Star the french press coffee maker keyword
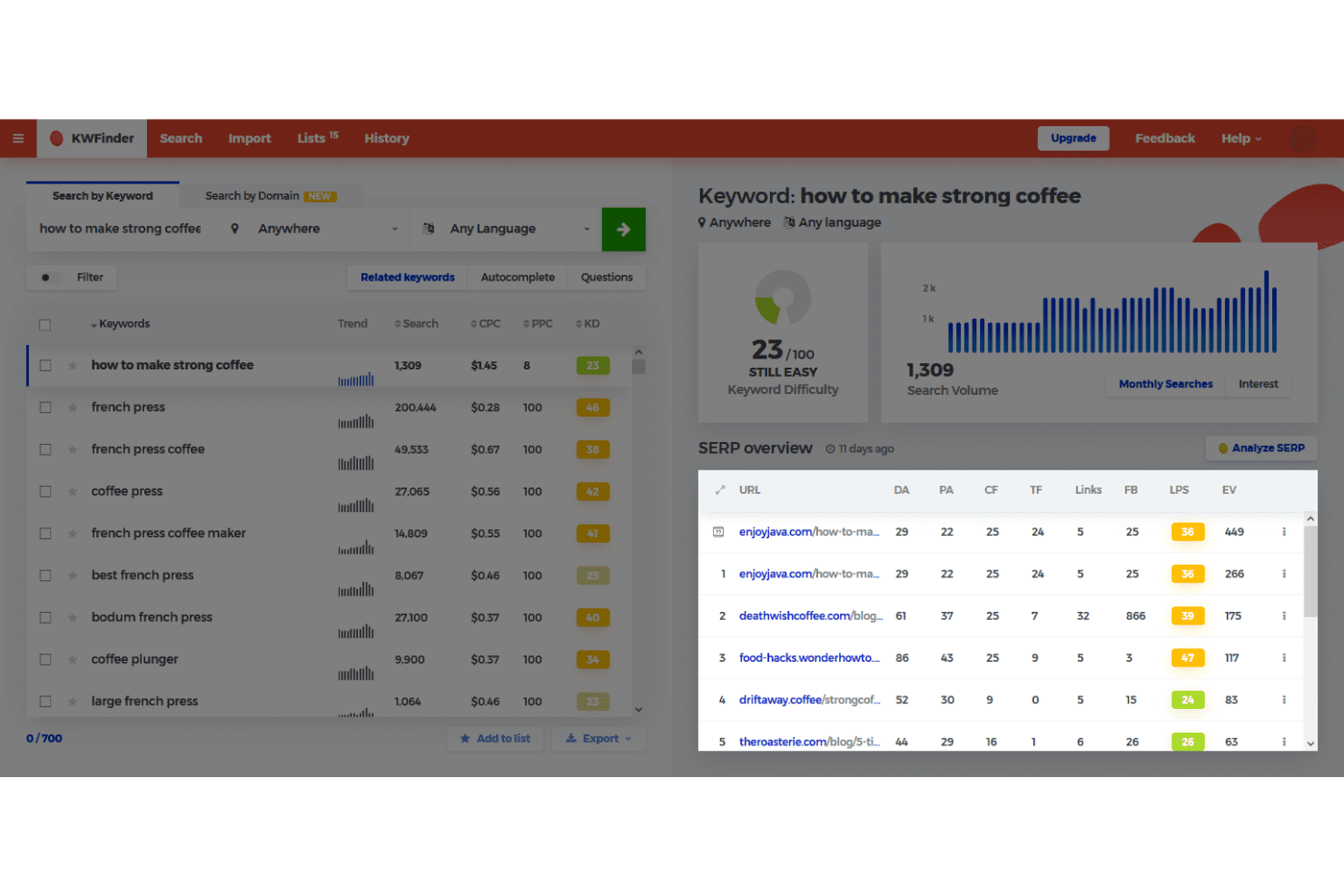Viewport: 1344px width, 896px height. [72, 533]
